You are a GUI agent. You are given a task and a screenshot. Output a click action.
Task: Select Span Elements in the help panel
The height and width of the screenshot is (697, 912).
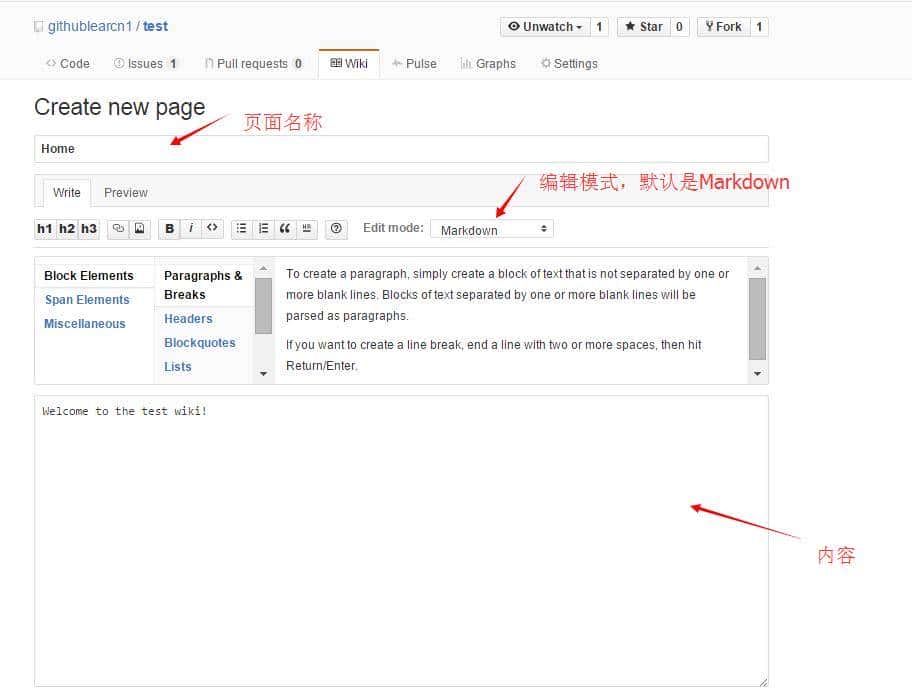(x=87, y=300)
